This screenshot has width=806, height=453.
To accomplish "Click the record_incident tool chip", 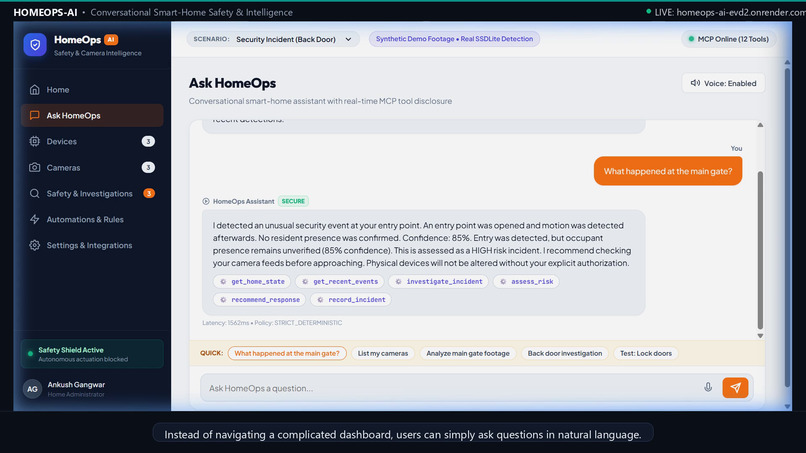I will point(351,299).
